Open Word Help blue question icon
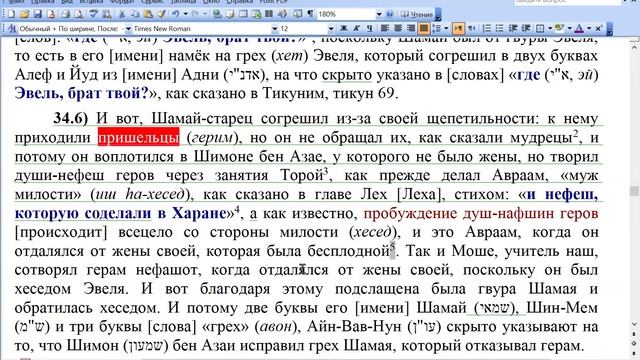Image resolution: width=640 pixels, height=360 pixels. pos(390,14)
